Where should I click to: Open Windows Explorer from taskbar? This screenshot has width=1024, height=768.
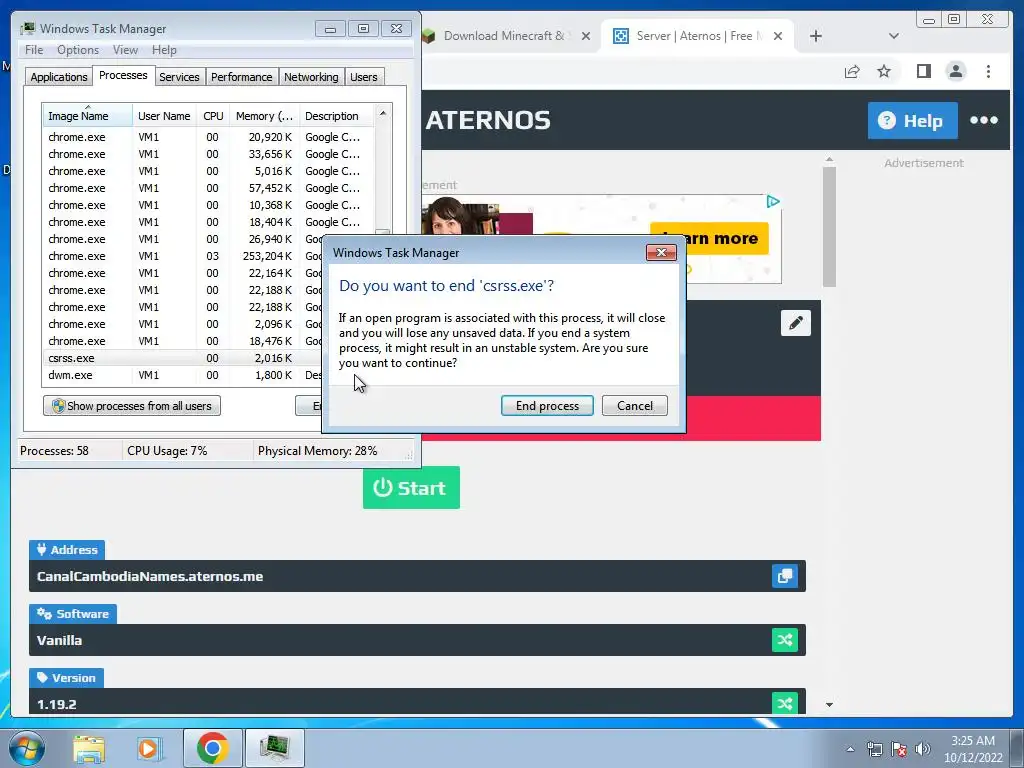pos(89,748)
